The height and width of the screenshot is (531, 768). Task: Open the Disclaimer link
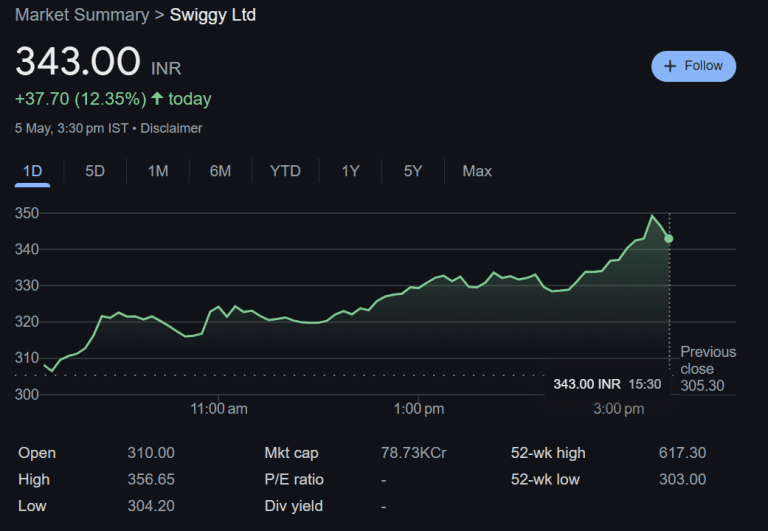pos(171,128)
